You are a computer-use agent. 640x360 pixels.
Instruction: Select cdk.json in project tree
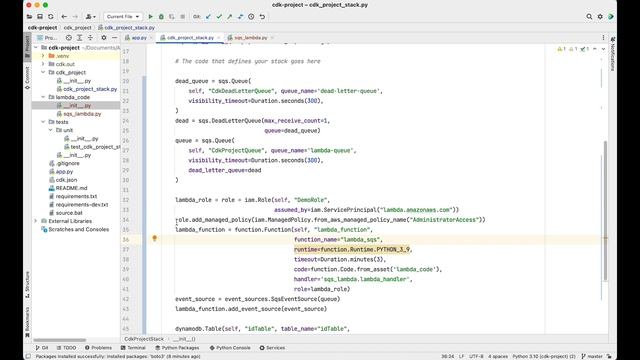67,180
